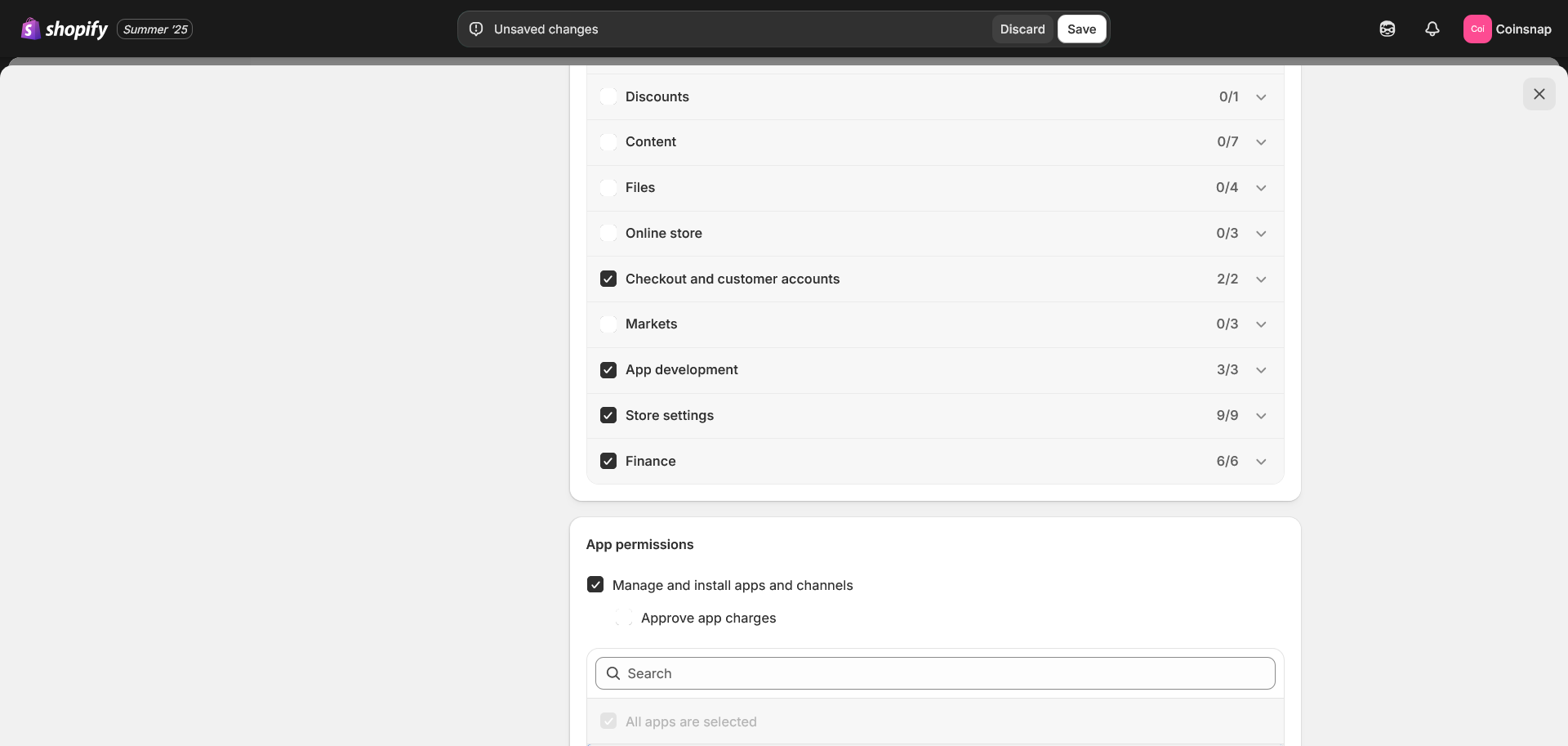
Task: Open the Sidekick assistant icon
Action: click(x=1387, y=29)
